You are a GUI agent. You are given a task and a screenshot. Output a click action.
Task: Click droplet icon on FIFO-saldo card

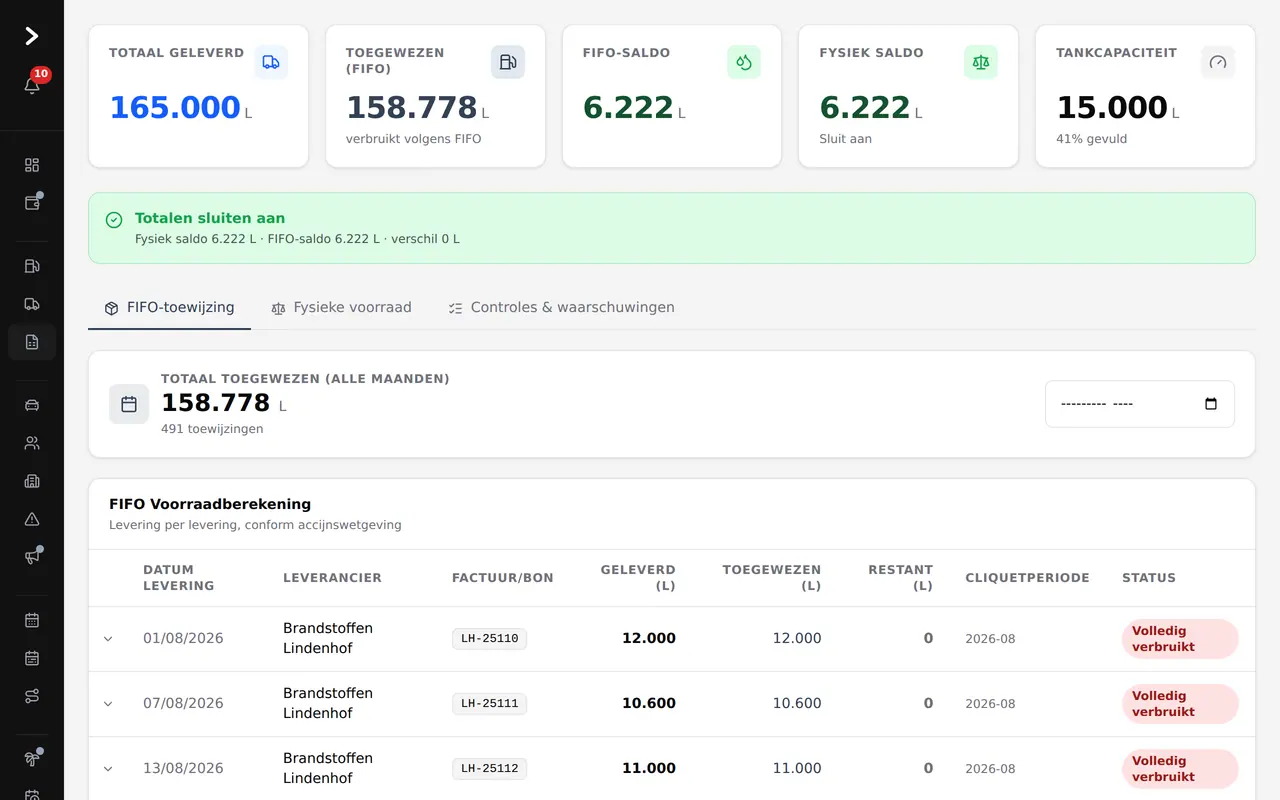tap(744, 62)
